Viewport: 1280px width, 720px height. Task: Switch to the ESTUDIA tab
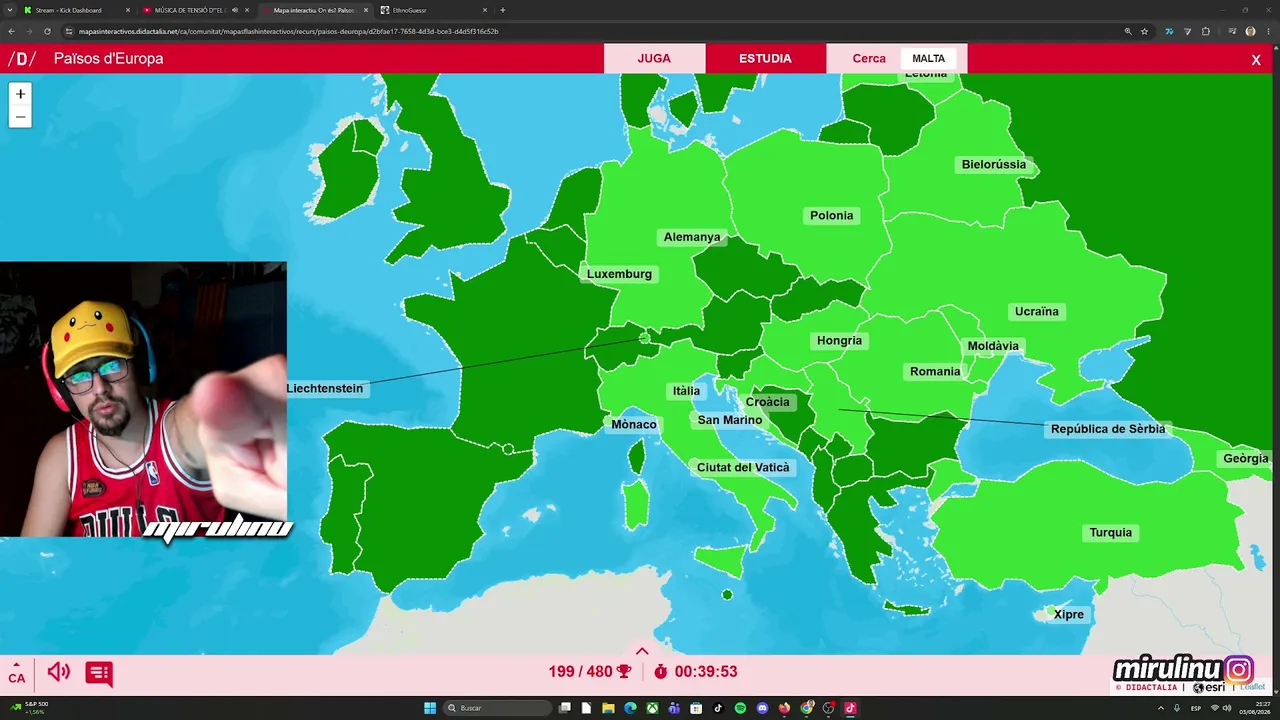click(765, 58)
